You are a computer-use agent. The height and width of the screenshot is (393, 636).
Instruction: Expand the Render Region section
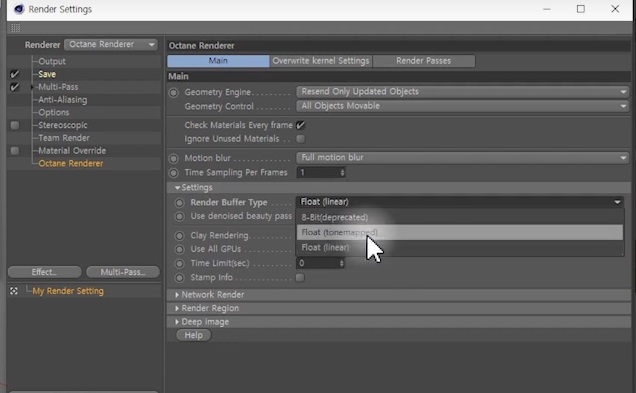pos(177,308)
